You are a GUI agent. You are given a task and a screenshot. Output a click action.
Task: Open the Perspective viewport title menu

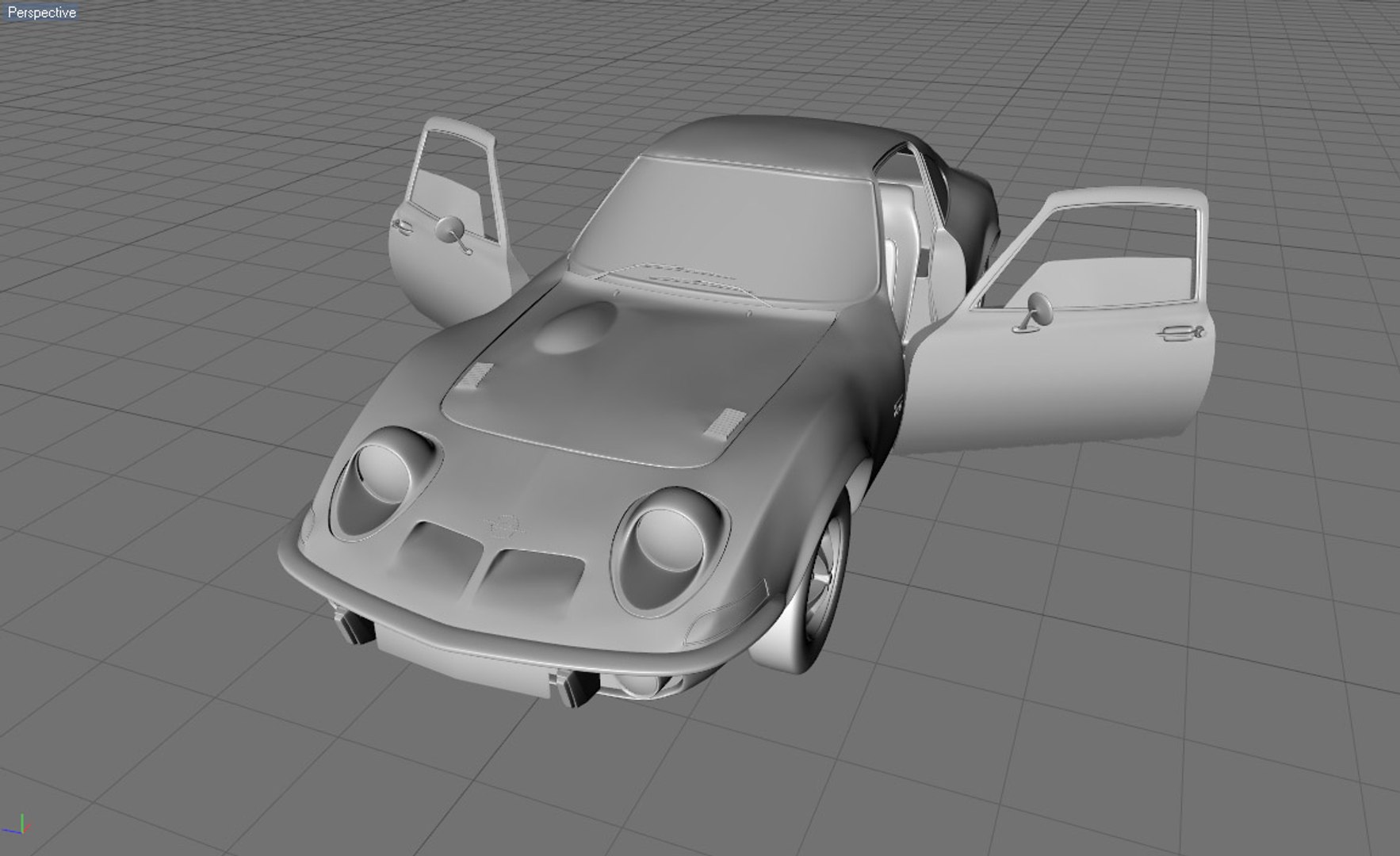[41, 12]
